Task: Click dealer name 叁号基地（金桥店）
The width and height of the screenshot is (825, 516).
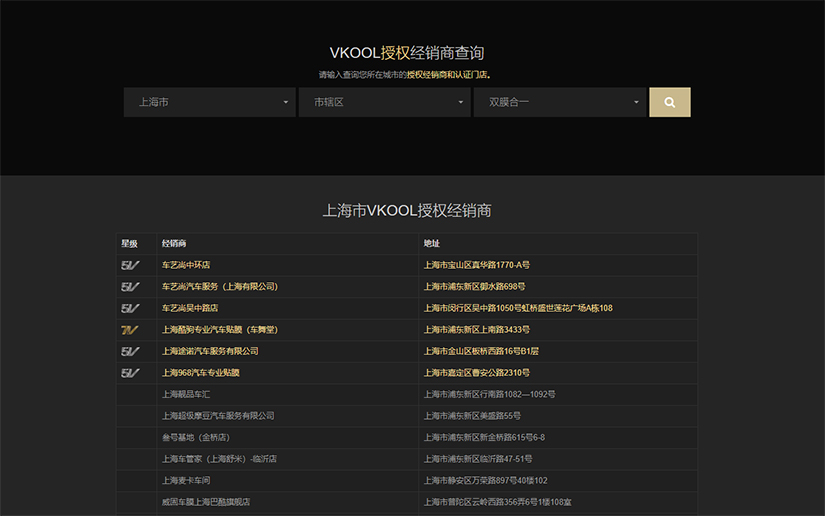Action: coord(196,438)
